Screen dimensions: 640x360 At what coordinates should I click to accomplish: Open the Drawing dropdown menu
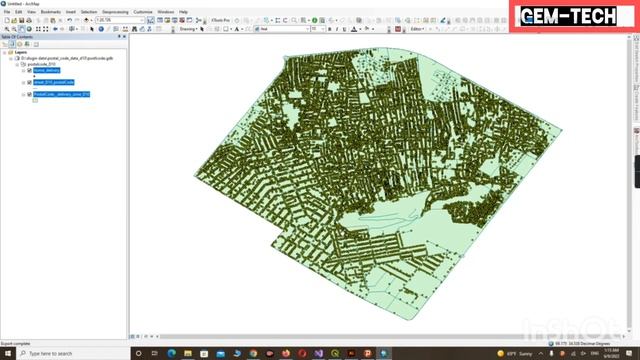188,29
